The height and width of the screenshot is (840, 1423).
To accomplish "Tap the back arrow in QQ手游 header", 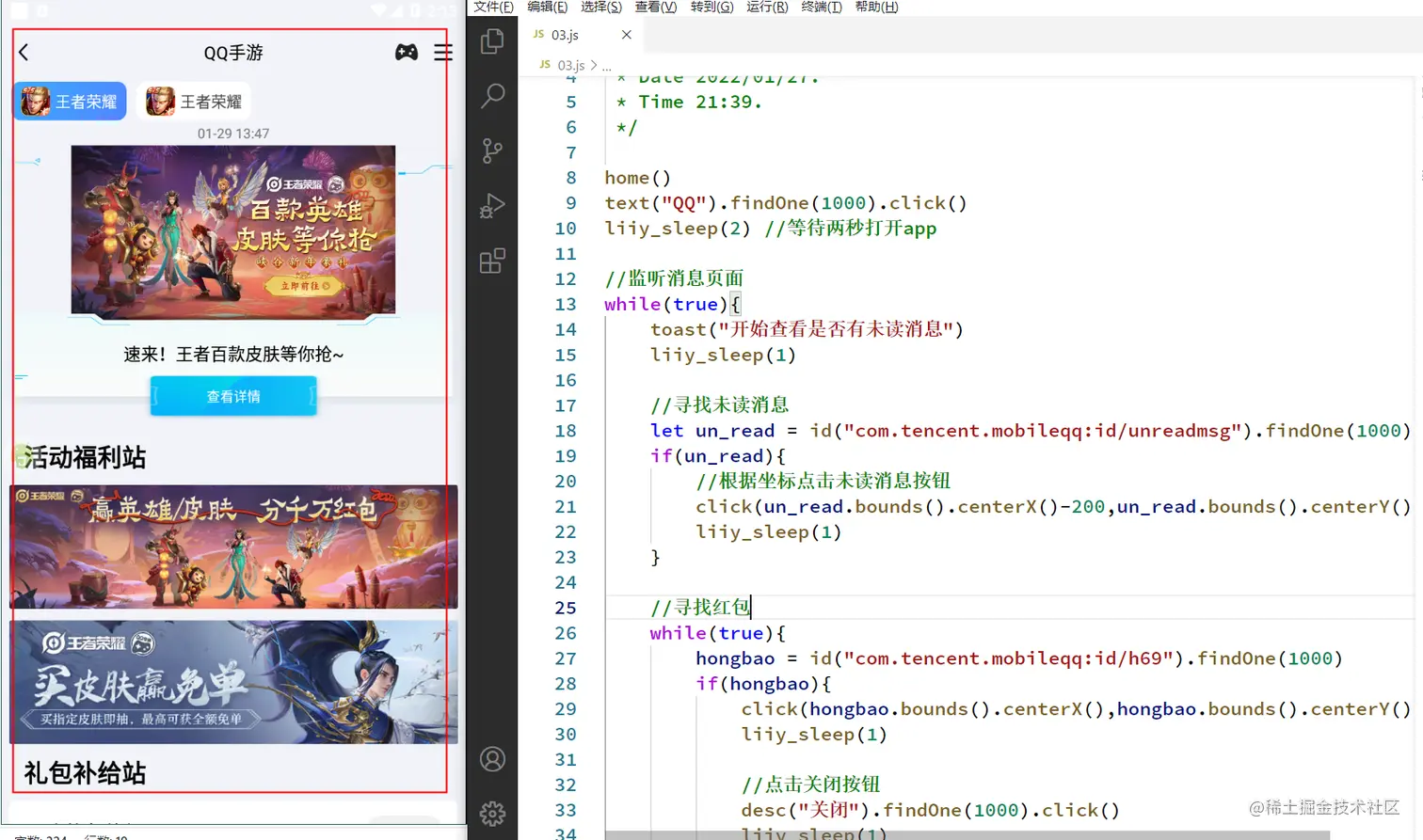I will coord(24,53).
